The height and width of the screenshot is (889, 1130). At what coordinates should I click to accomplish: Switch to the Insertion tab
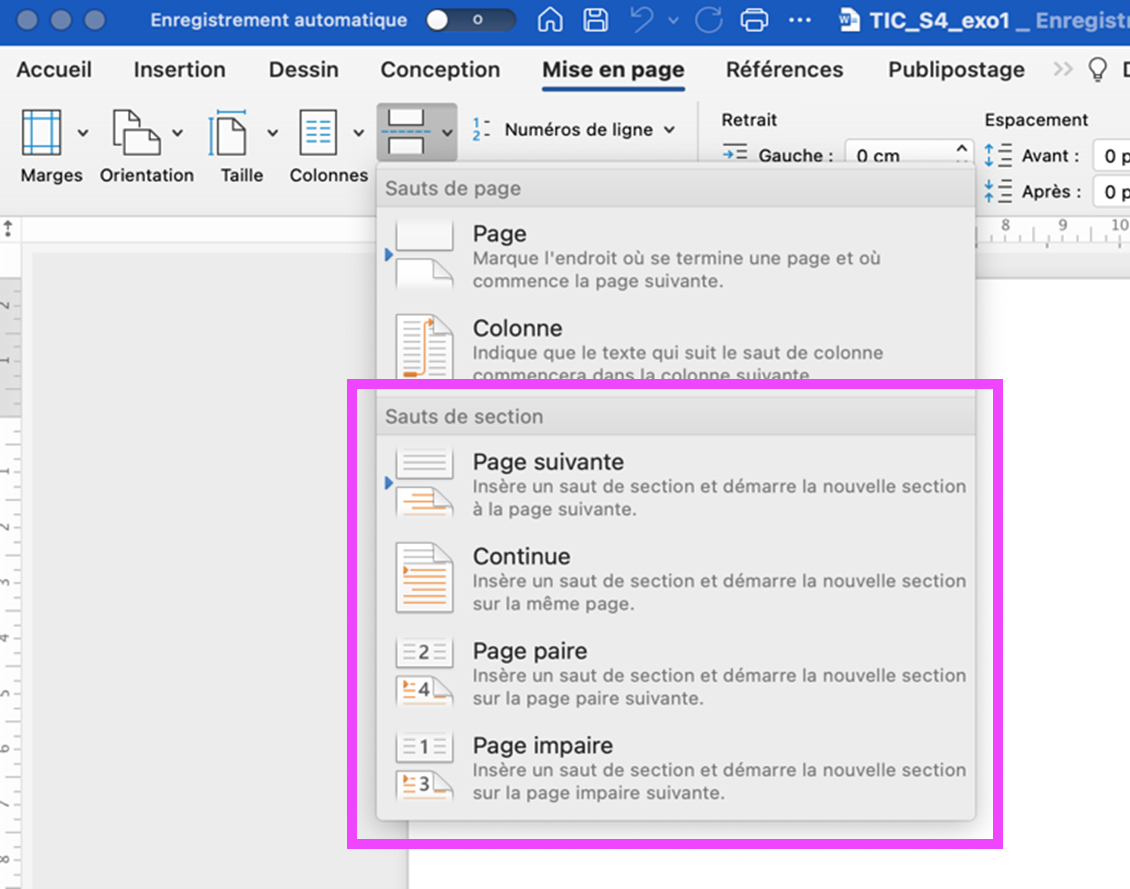click(x=179, y=69)
